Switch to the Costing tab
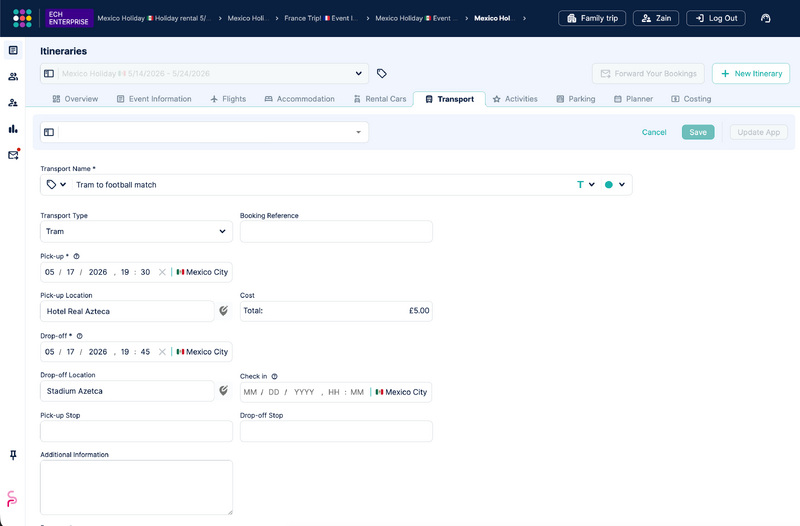Screen dimensions: 800x526 pos(691,98)
